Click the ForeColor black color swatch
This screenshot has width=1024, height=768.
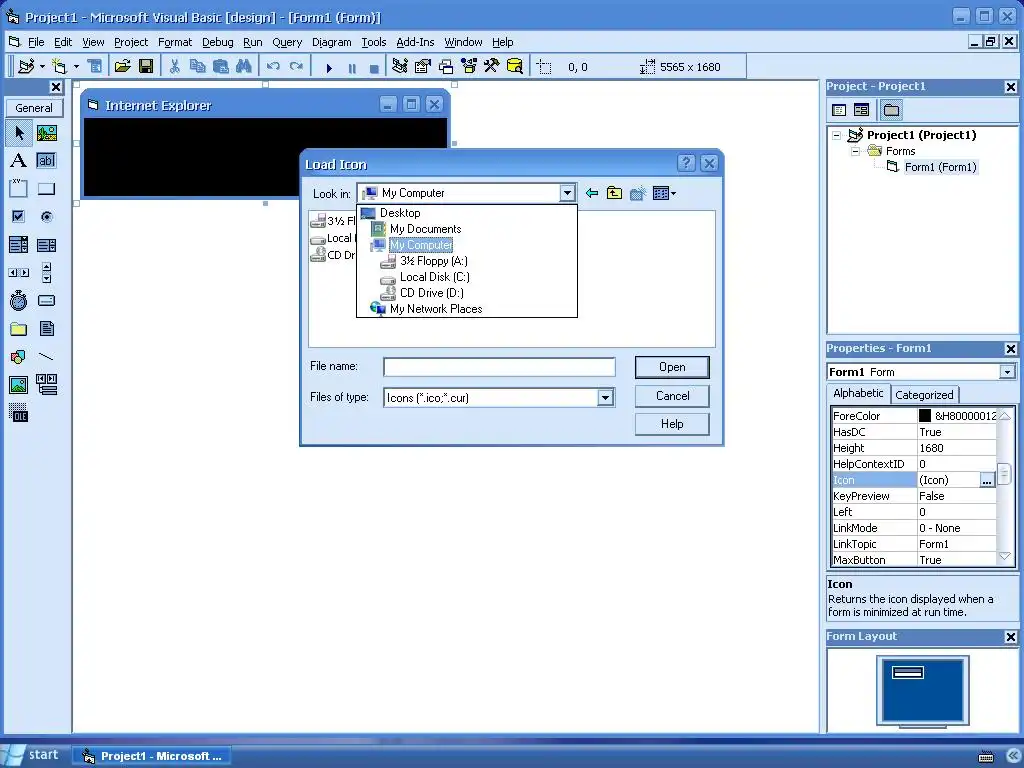(925, 416)
